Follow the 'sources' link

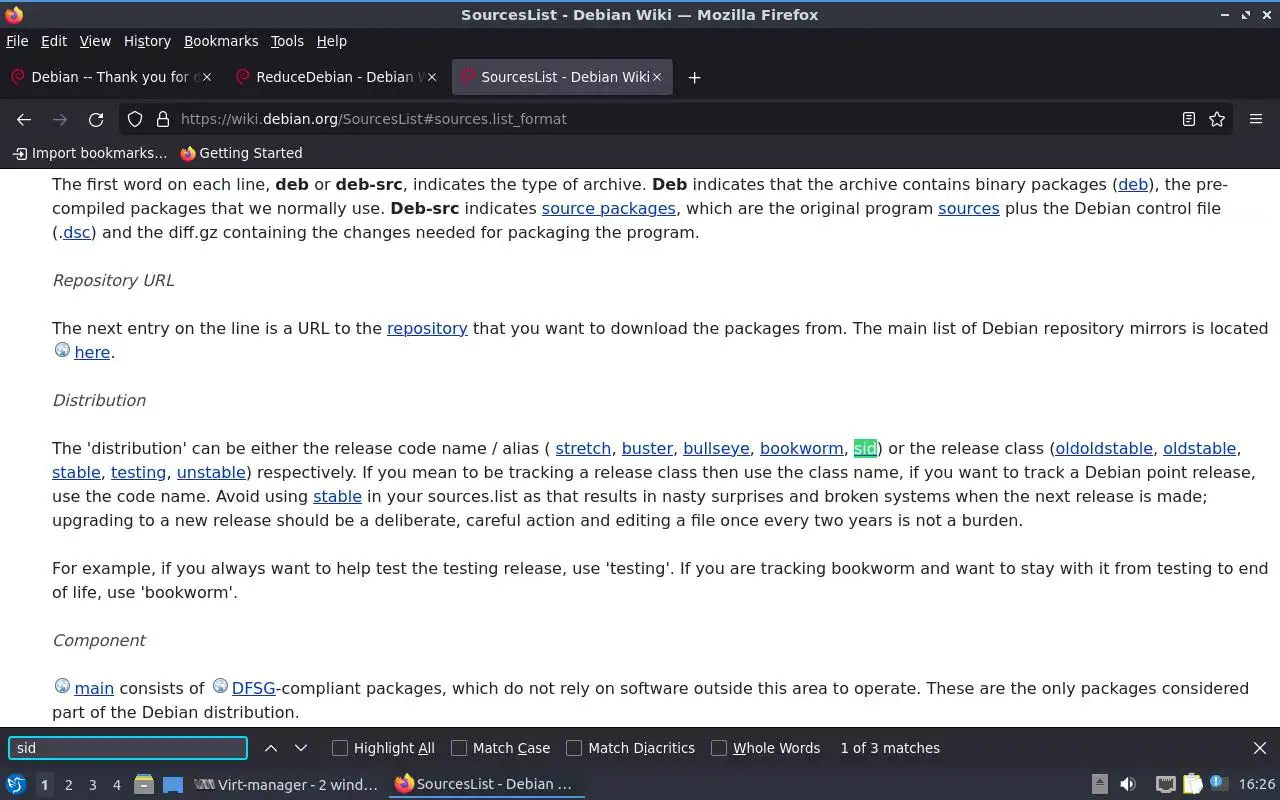pyautogui.click(x=968, y=208)
